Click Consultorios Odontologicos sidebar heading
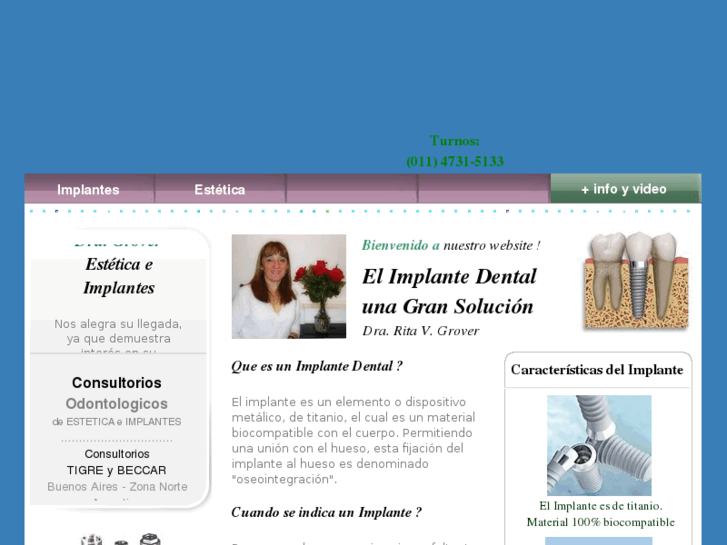This screenshot has width=727, height=545. 117,393
